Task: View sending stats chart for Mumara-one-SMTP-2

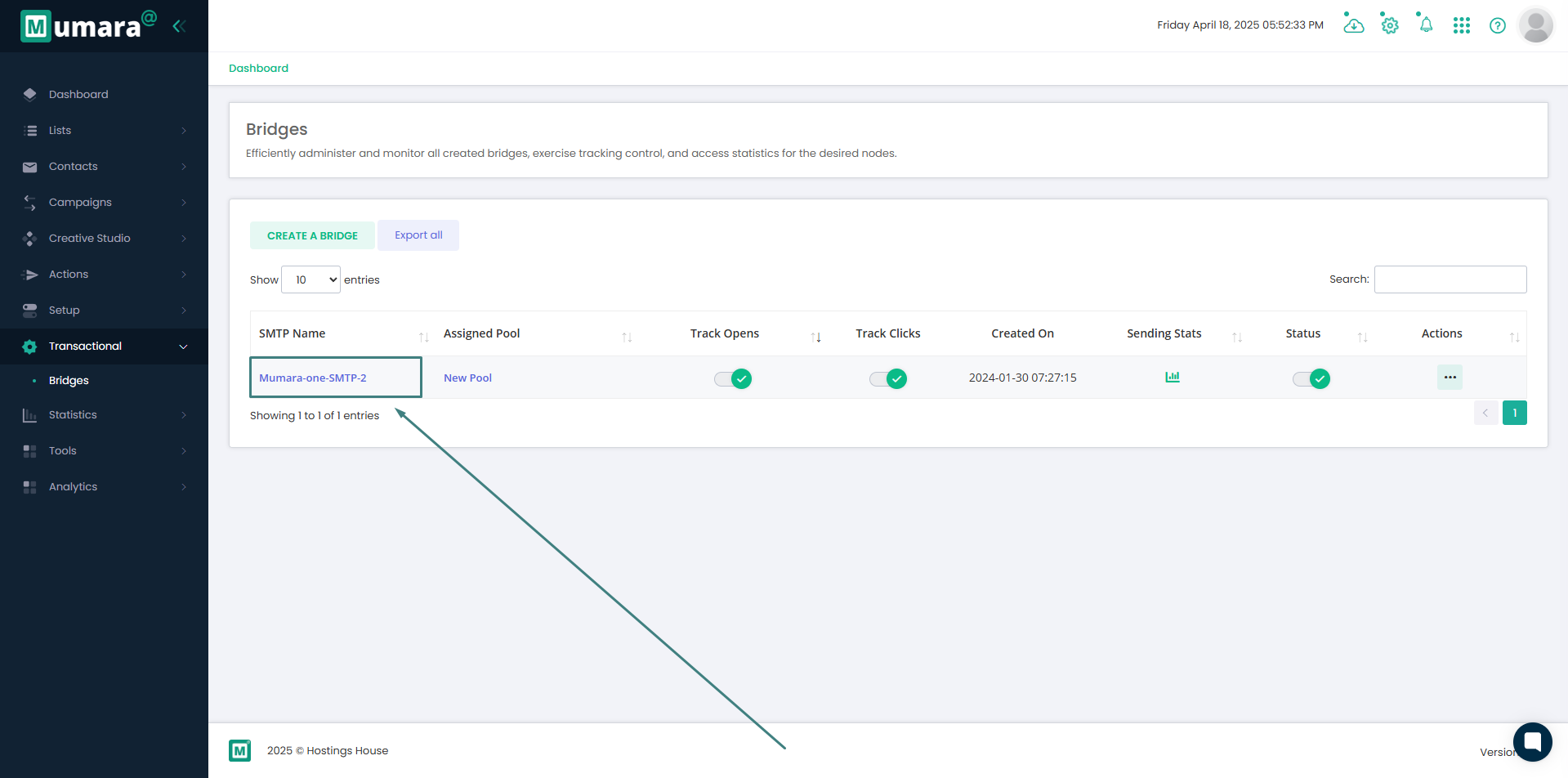Action: [x=1173, y=377]
